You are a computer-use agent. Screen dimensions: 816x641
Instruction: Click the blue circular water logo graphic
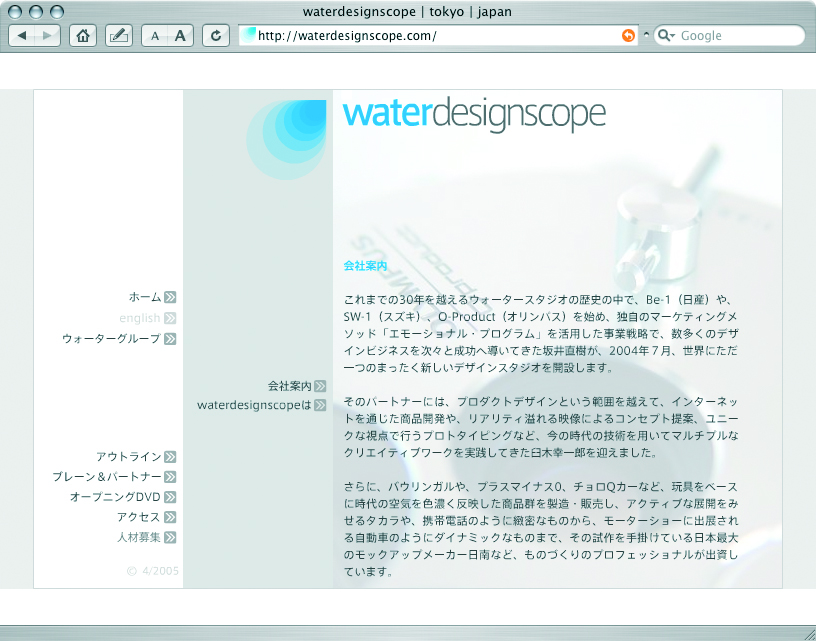click(286, 139)
